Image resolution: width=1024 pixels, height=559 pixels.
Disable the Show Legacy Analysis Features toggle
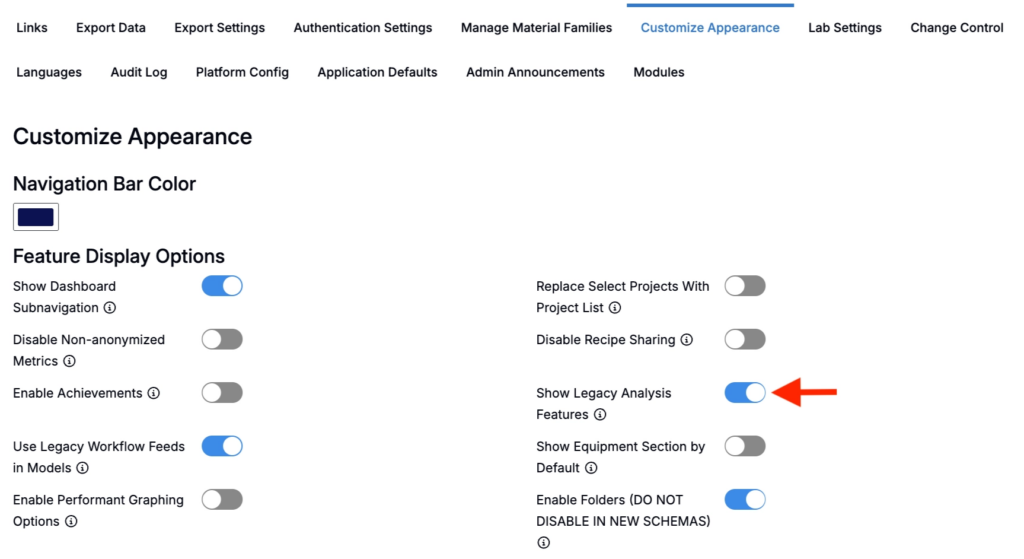pyautogui.click(x=745, y=393)
